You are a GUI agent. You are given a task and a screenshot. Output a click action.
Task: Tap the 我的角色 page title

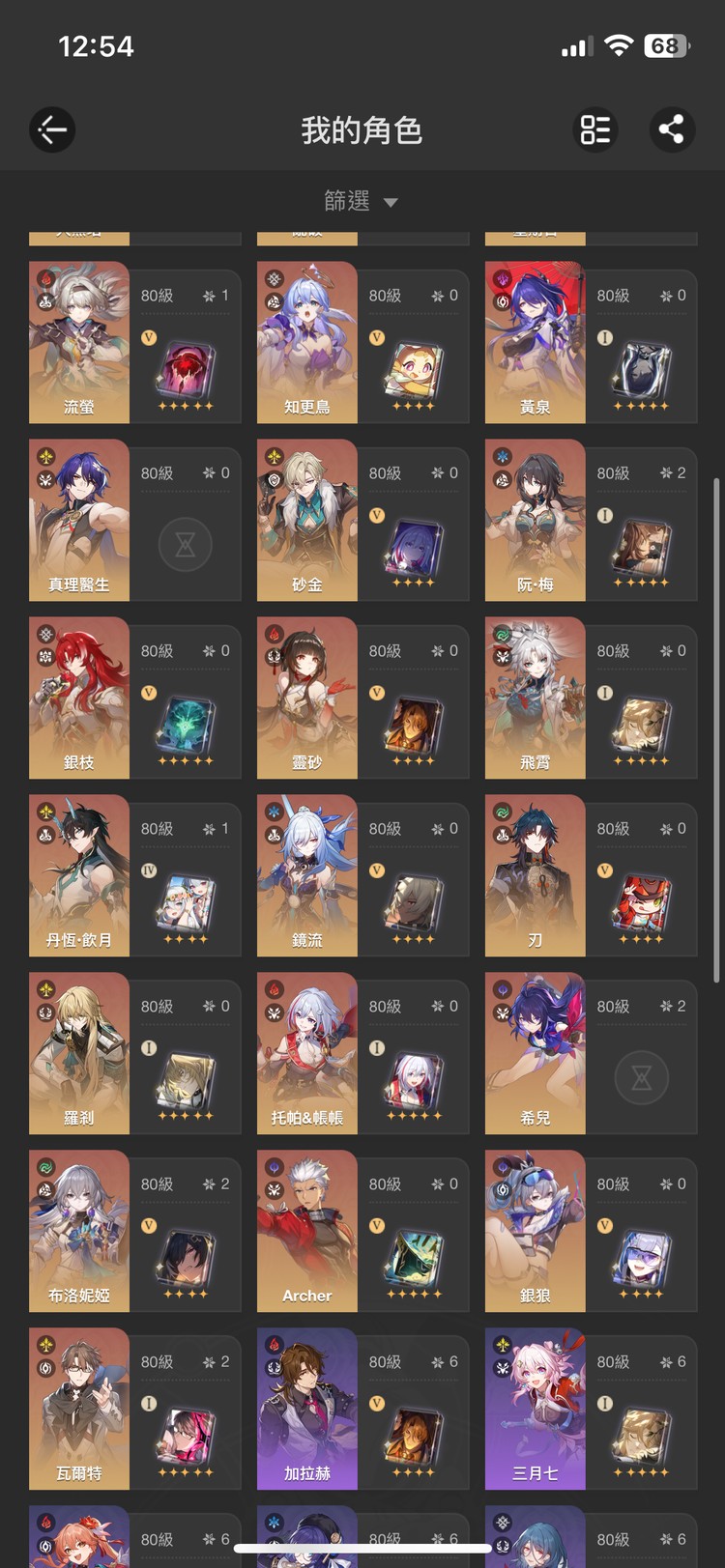(x=362, y=130)
